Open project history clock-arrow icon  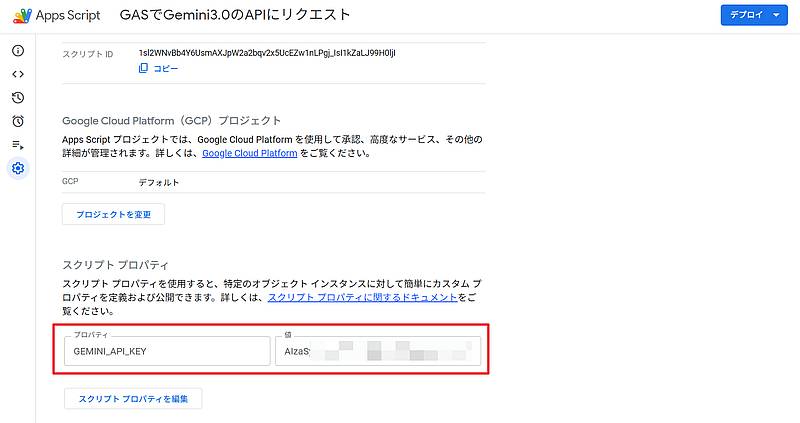pyautogui.click(x=18, y=97)
